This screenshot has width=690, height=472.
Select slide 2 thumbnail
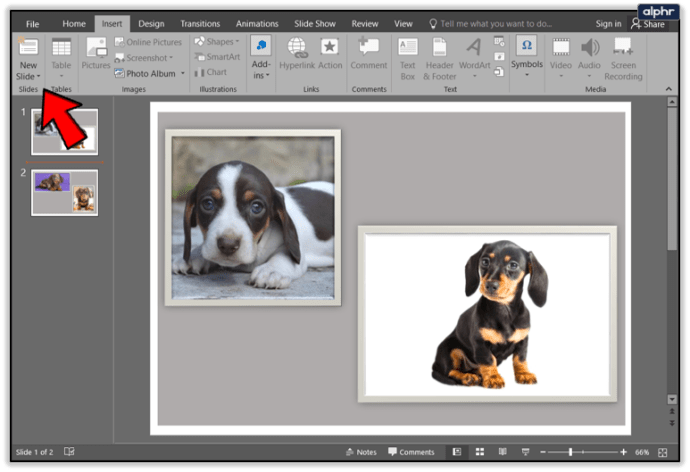65,191
